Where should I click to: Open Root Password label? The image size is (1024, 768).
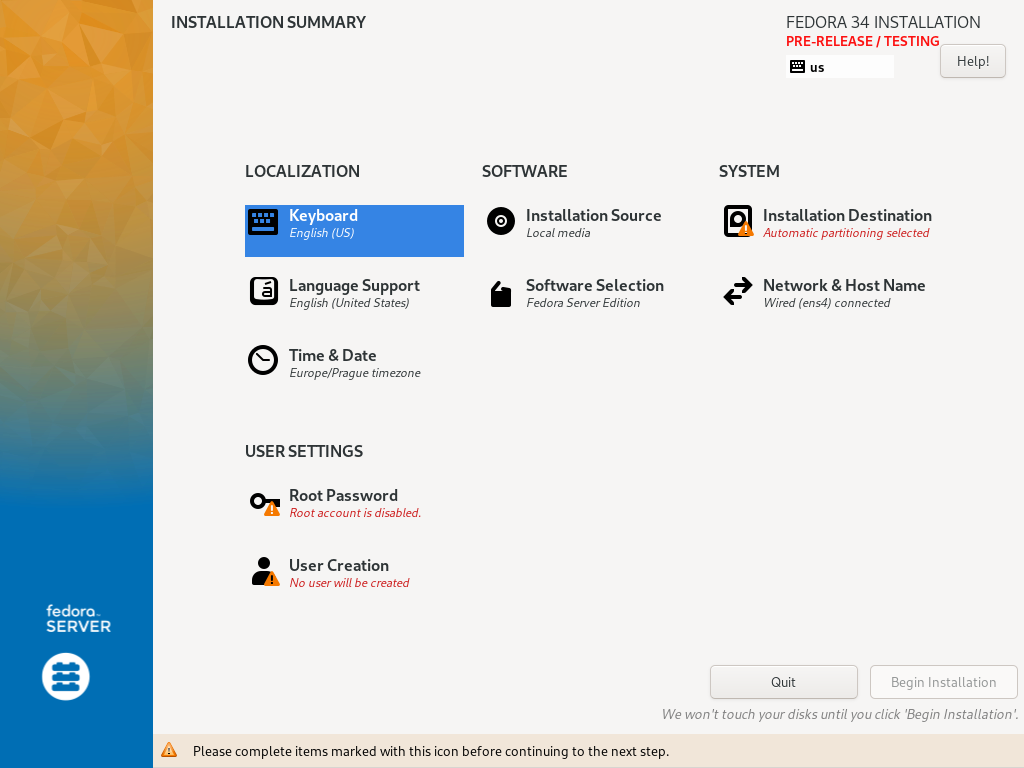point(344,496)
